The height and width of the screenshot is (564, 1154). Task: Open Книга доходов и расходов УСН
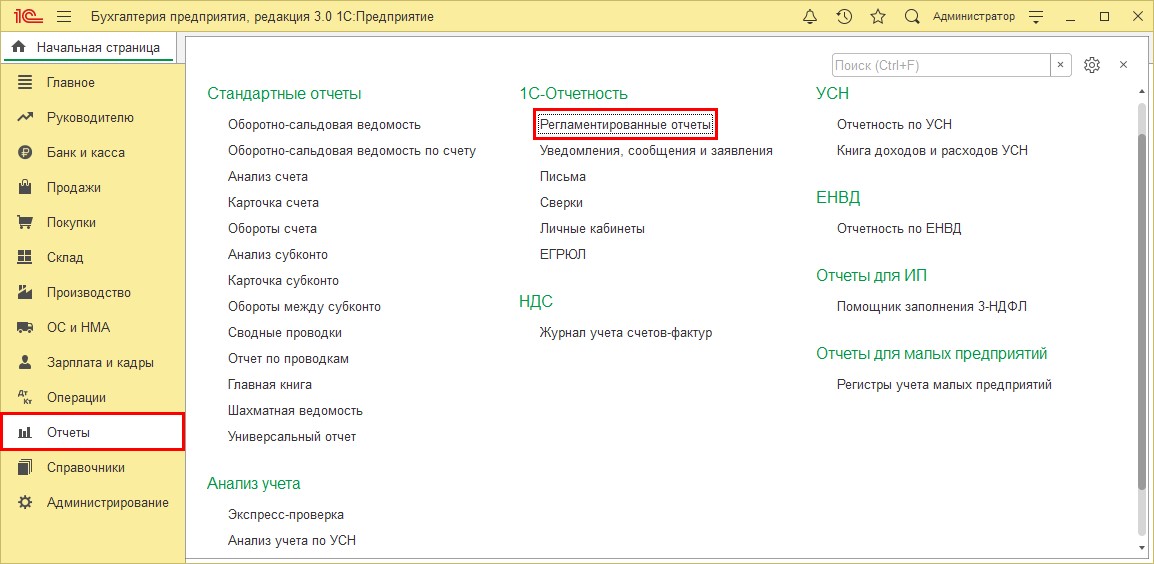point(932,150)
